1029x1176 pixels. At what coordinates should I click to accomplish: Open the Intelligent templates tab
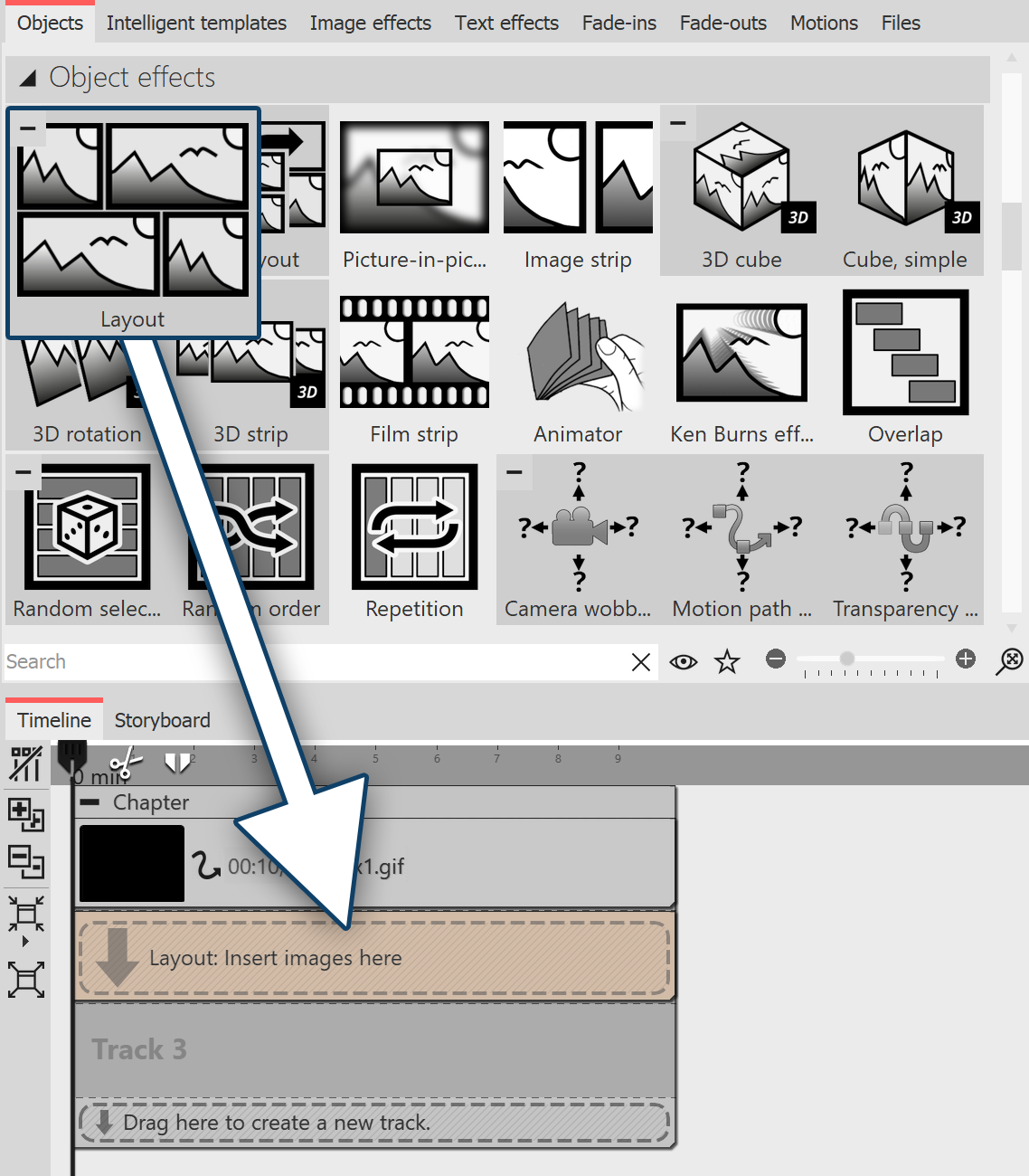(x=195, y=23)
